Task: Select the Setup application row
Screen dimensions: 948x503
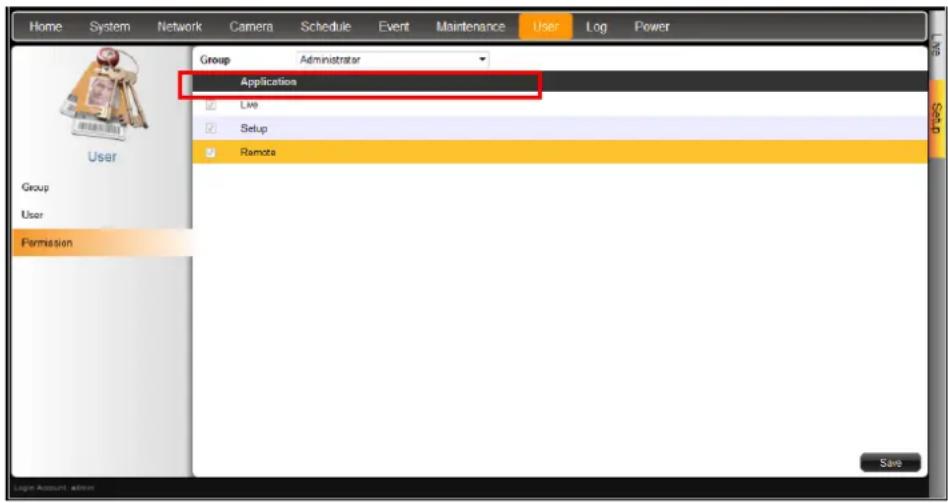Action: 560,128
